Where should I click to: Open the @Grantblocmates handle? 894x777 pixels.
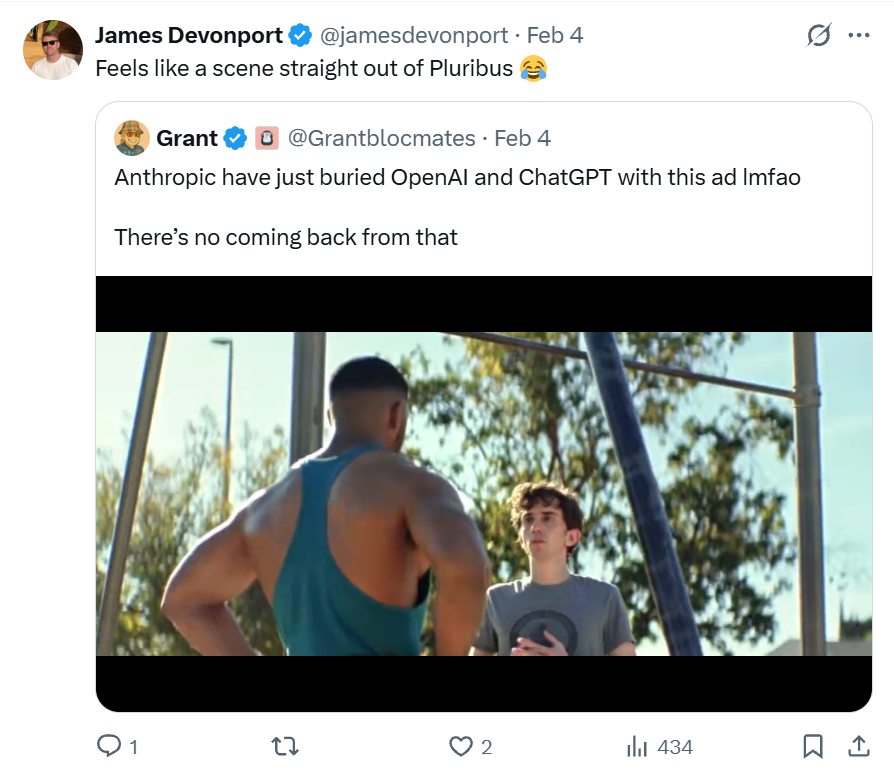point(381,138)
